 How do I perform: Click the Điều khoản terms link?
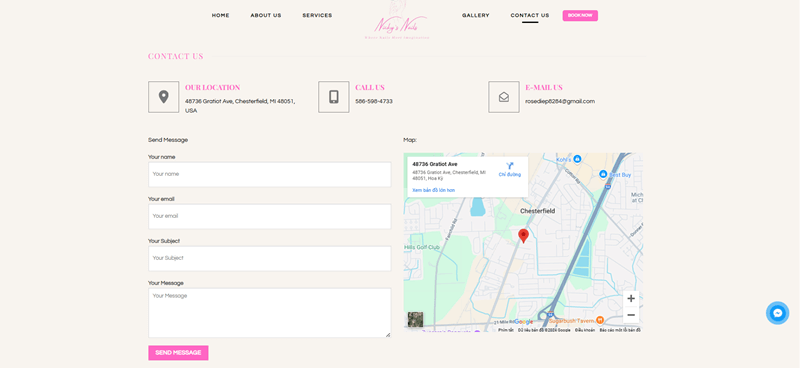(585, 330)
